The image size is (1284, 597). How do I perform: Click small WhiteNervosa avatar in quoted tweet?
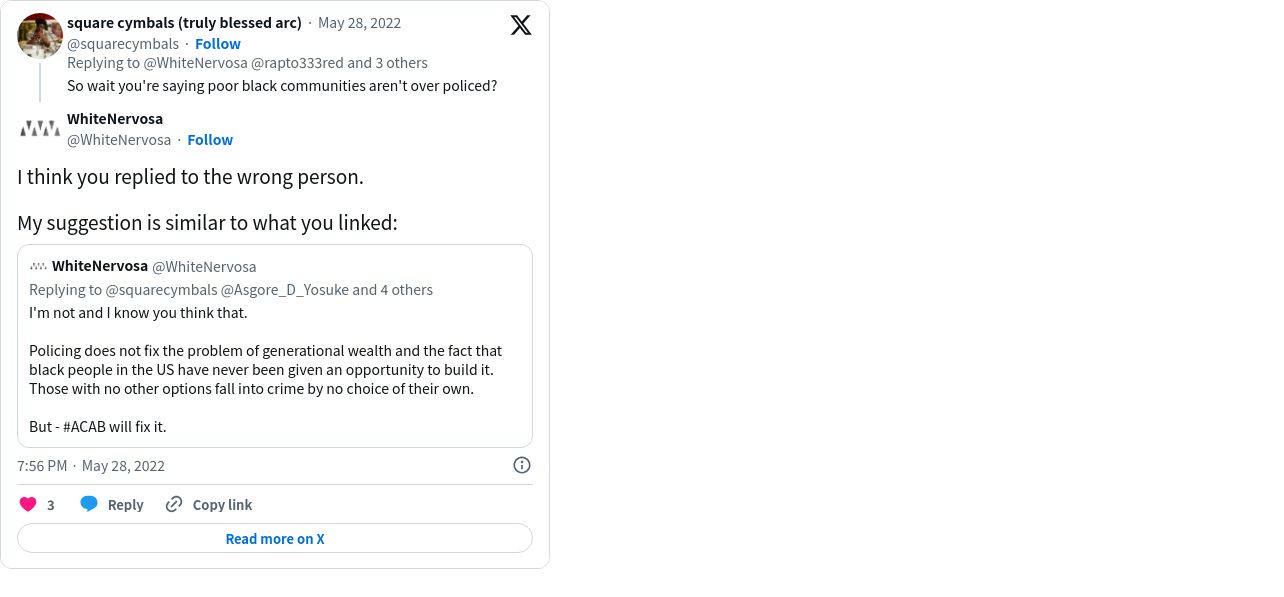click(38, 266)
